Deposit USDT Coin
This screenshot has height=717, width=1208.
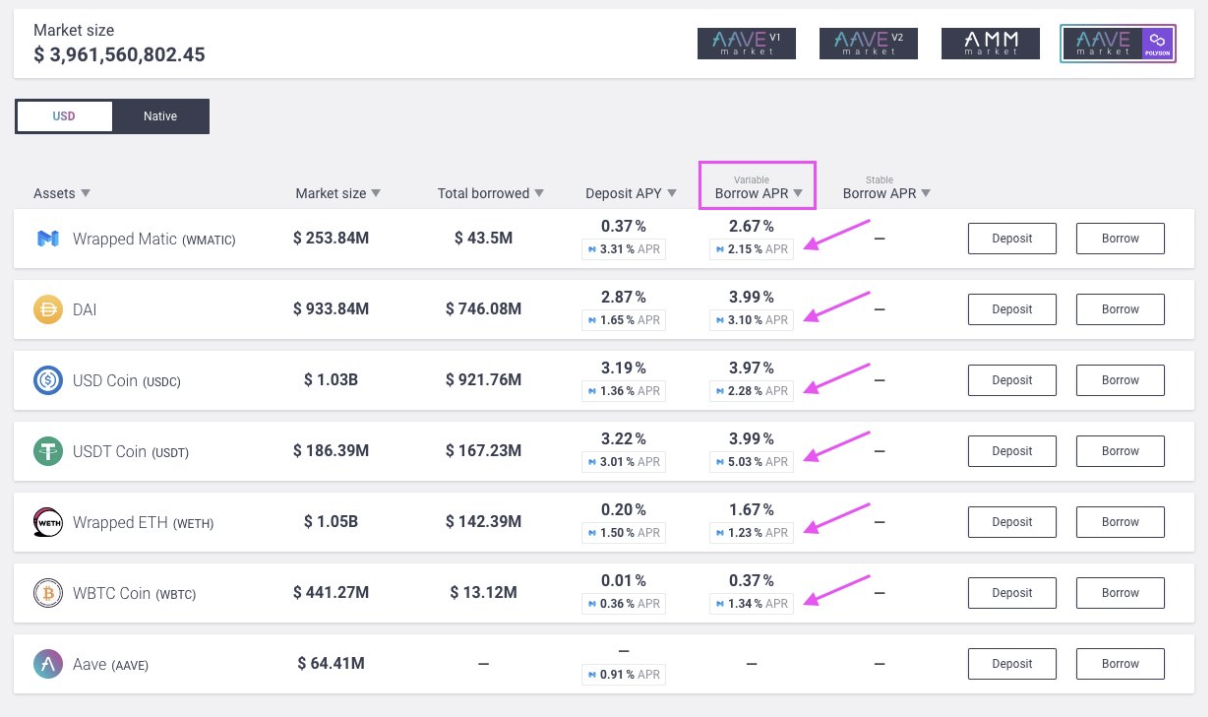pos(1012,452)
